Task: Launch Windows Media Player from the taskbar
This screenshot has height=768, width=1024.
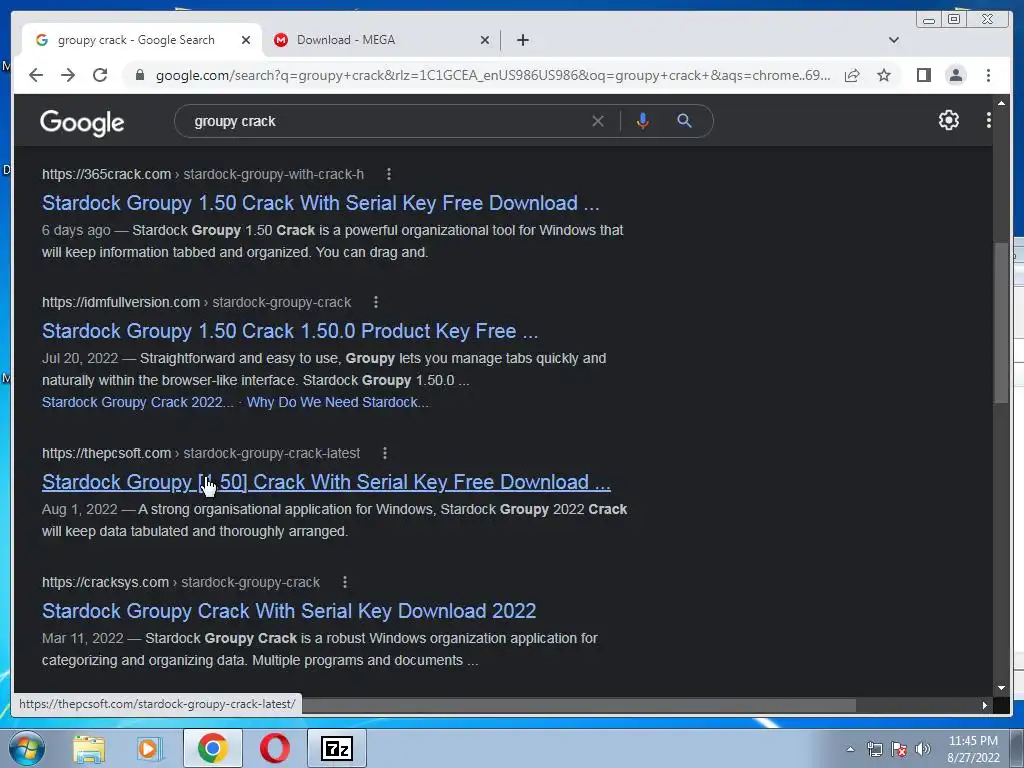Action: 149,748
